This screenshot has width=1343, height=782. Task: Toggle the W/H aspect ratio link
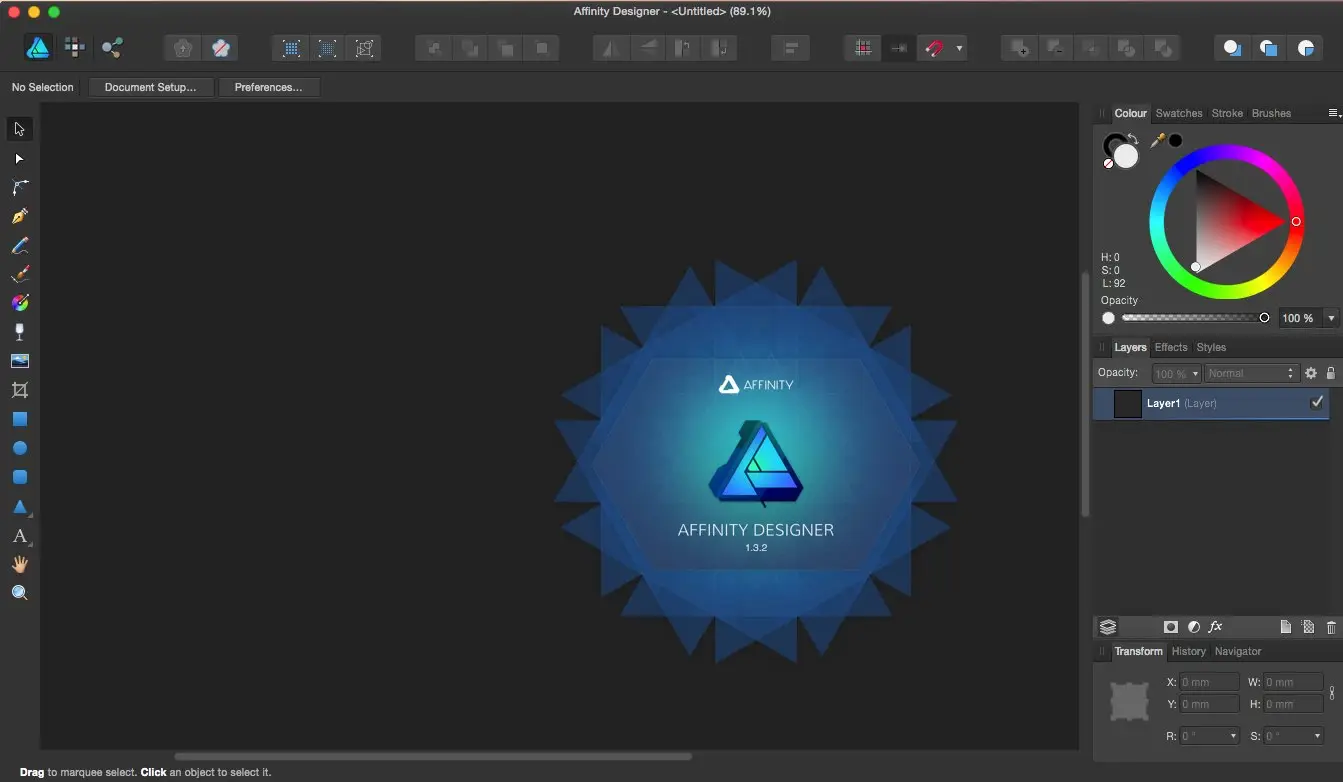tap(1332, 693)
